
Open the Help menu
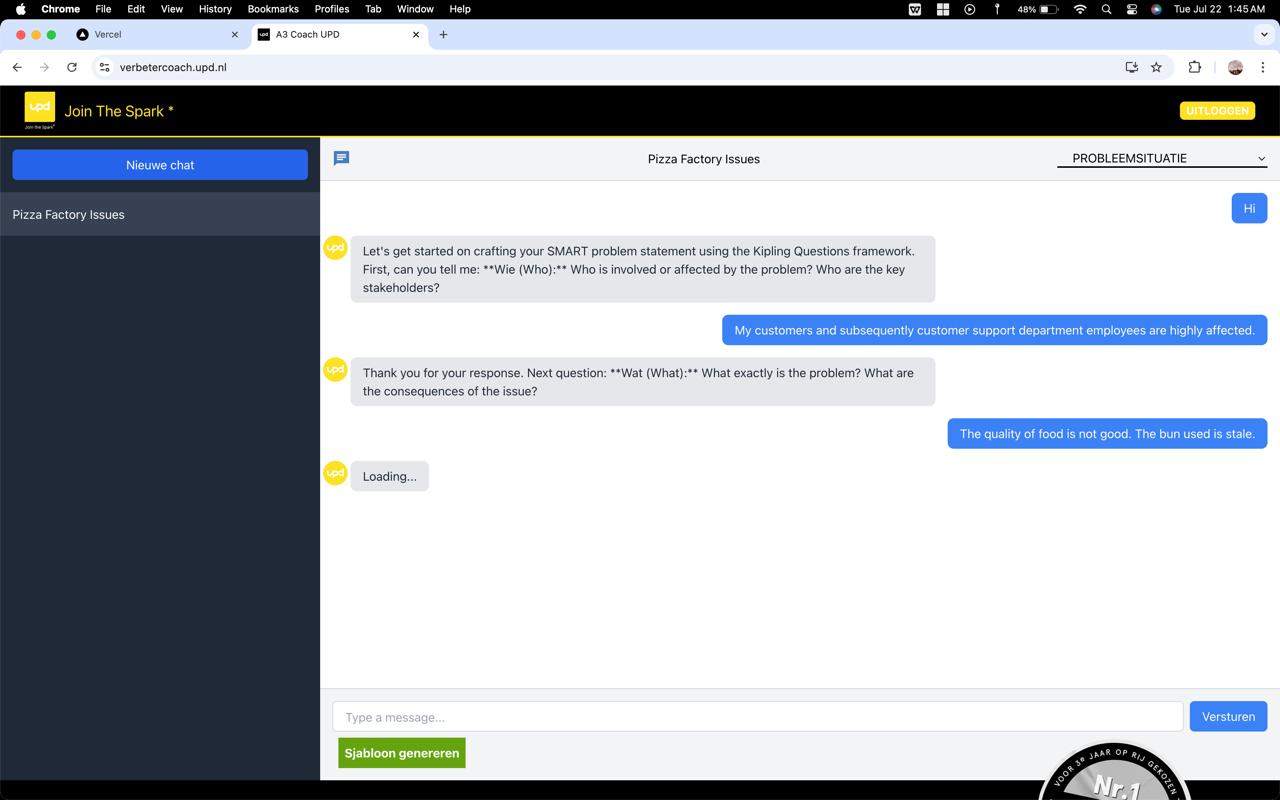(459, 9)
